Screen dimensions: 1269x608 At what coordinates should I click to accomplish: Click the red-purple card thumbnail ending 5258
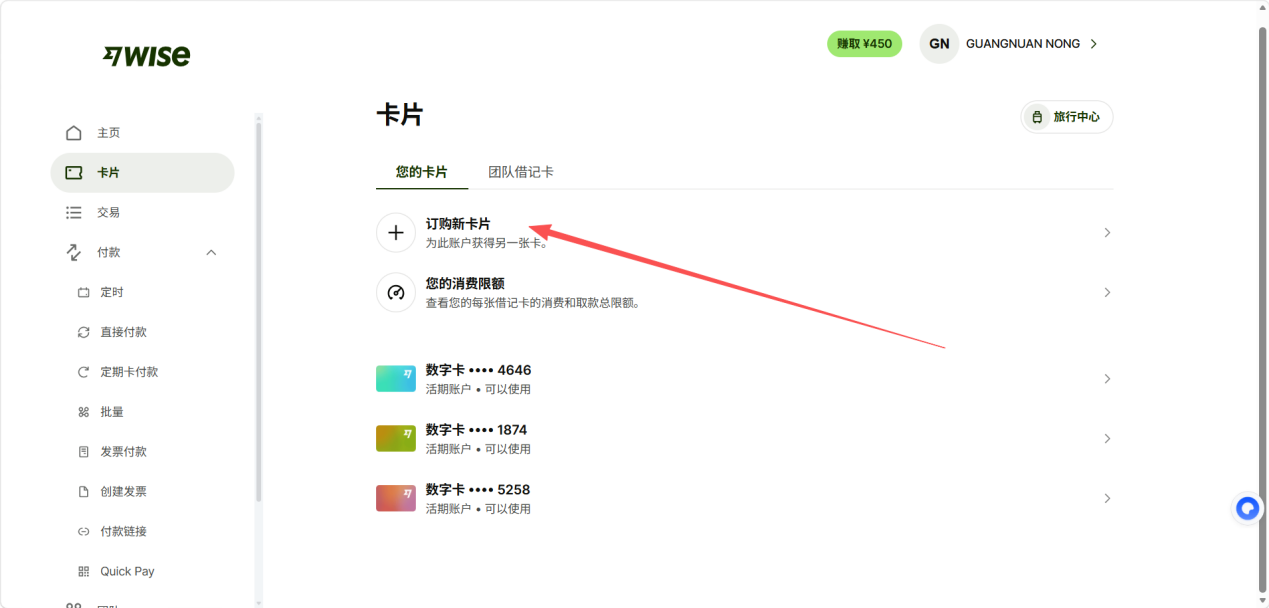(x=396, y=499)
